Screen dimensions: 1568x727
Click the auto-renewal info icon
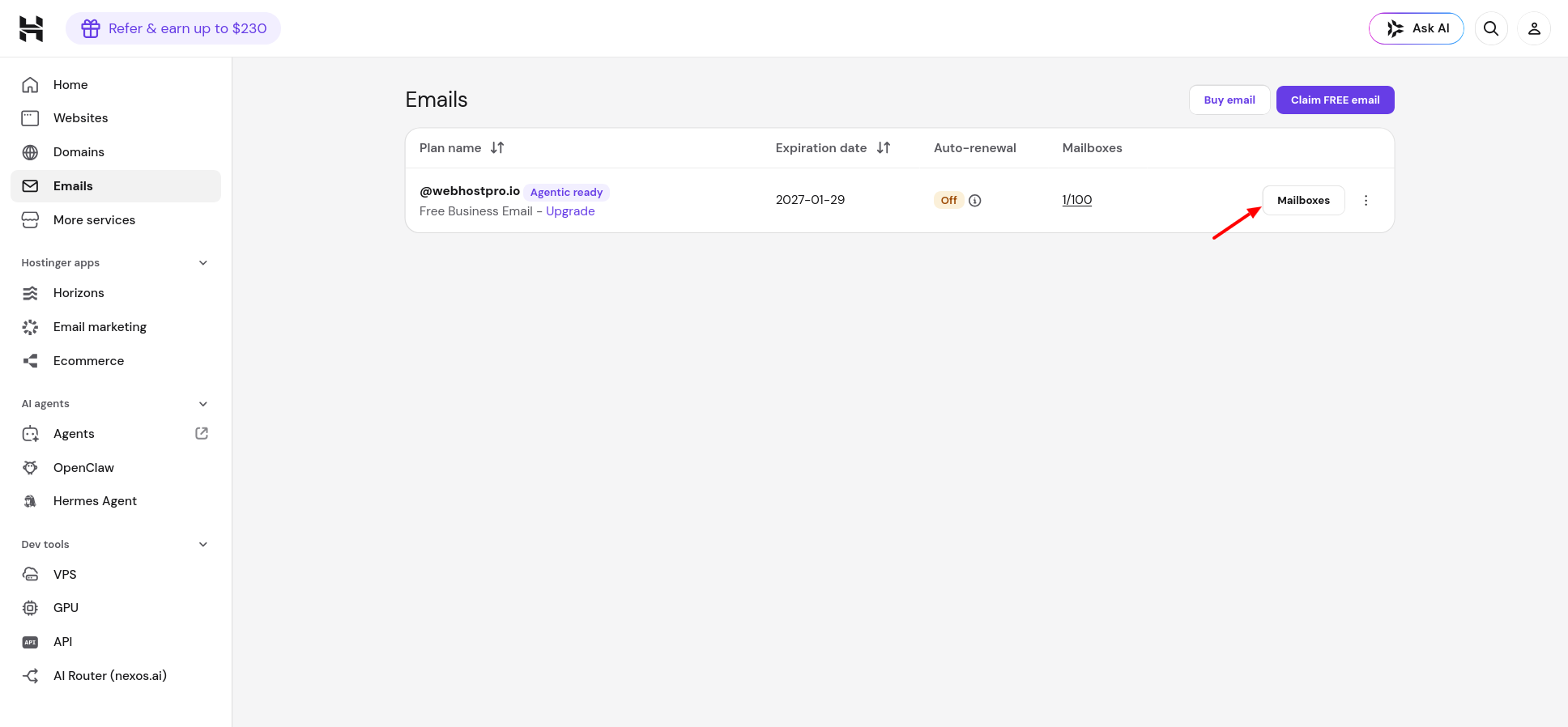pyautogui.click(x=975, y=201)
